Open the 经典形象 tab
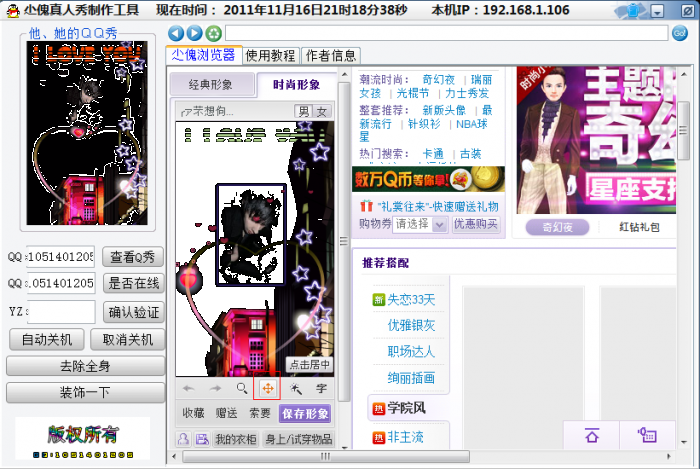 pyautogui.click(x=211, y=84)
